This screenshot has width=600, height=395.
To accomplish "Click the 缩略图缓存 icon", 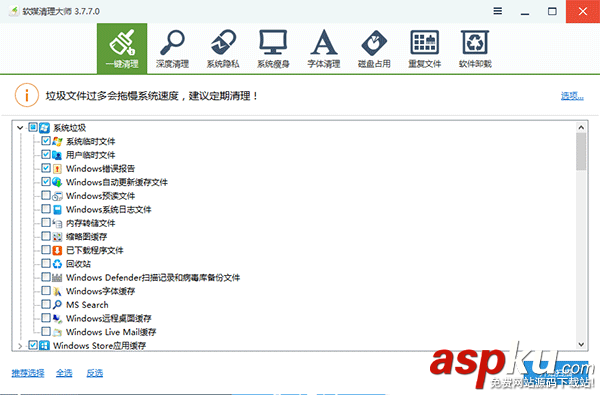I will point(57,237).
